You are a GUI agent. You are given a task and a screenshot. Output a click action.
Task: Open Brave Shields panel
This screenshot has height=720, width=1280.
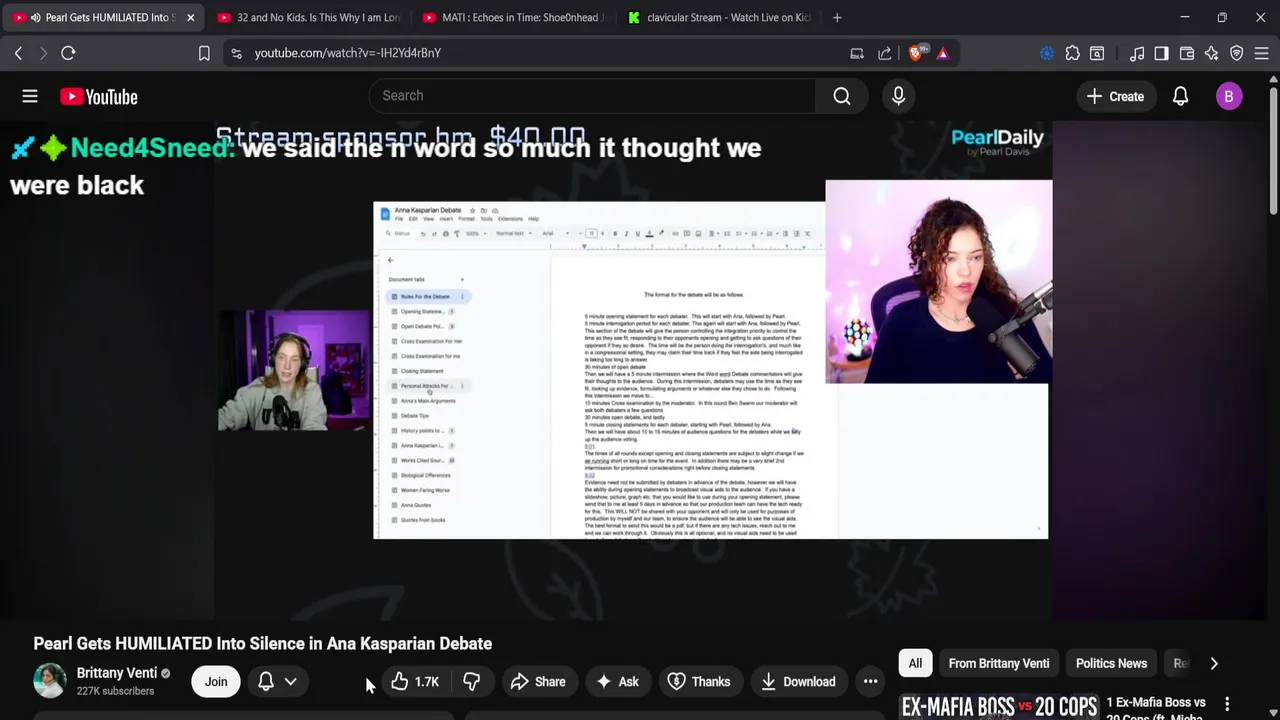click(x=916, y=53)
